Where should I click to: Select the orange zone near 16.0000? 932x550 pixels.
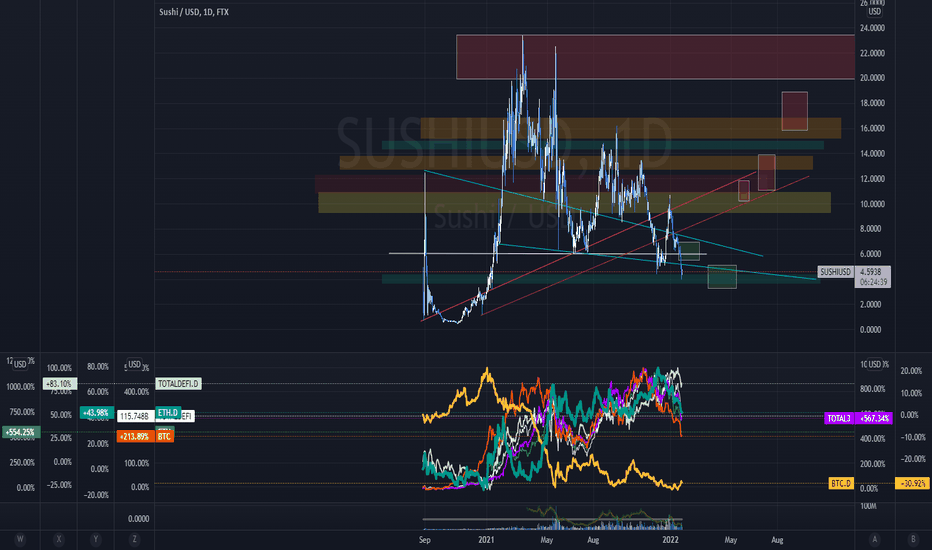[631, 128]
